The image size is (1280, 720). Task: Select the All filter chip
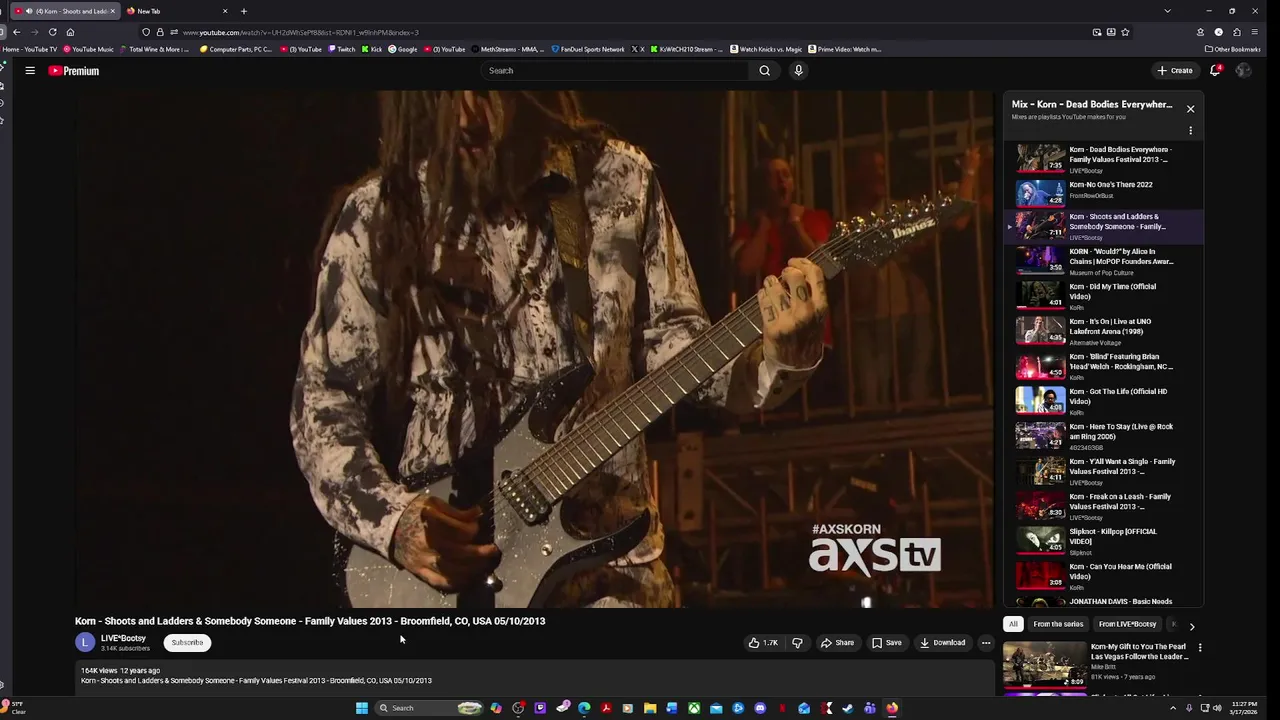point(1013,624)
